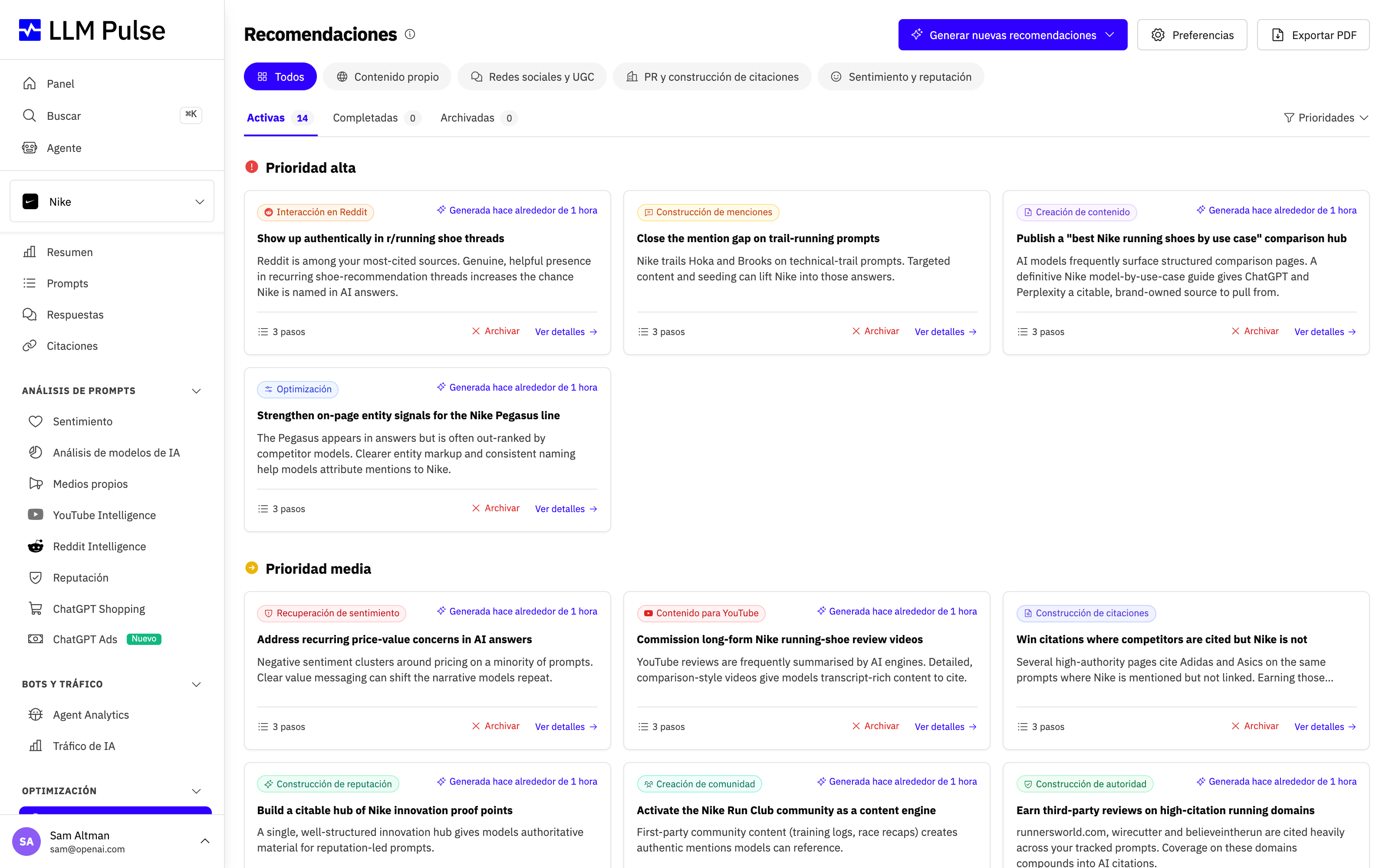Expand the Sam Altman account menu chevron
1389x868 pixels.
205,842
